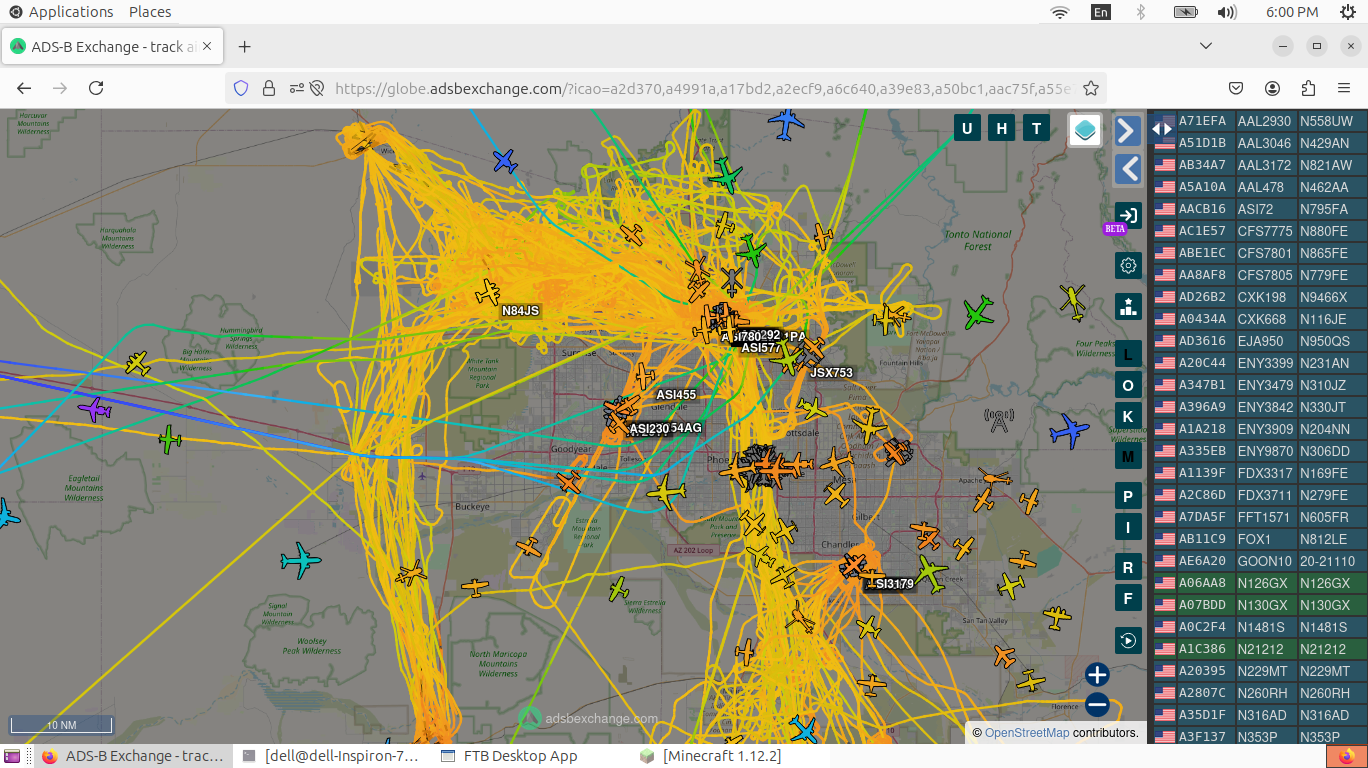The width and height of the screenshot is (1368, 768).
Task: Open the Firefox hamburger menu
Action: pyautogui.click(x=1343, y=88)
